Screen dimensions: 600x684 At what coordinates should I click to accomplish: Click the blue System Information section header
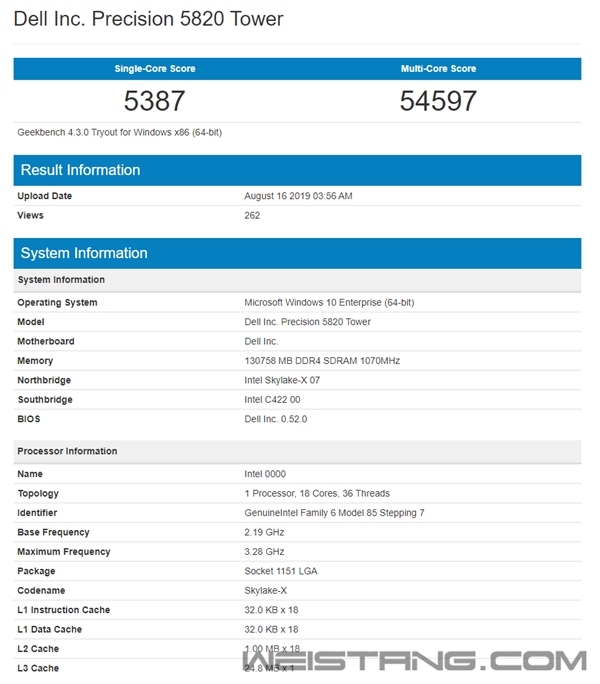[84, 253]
